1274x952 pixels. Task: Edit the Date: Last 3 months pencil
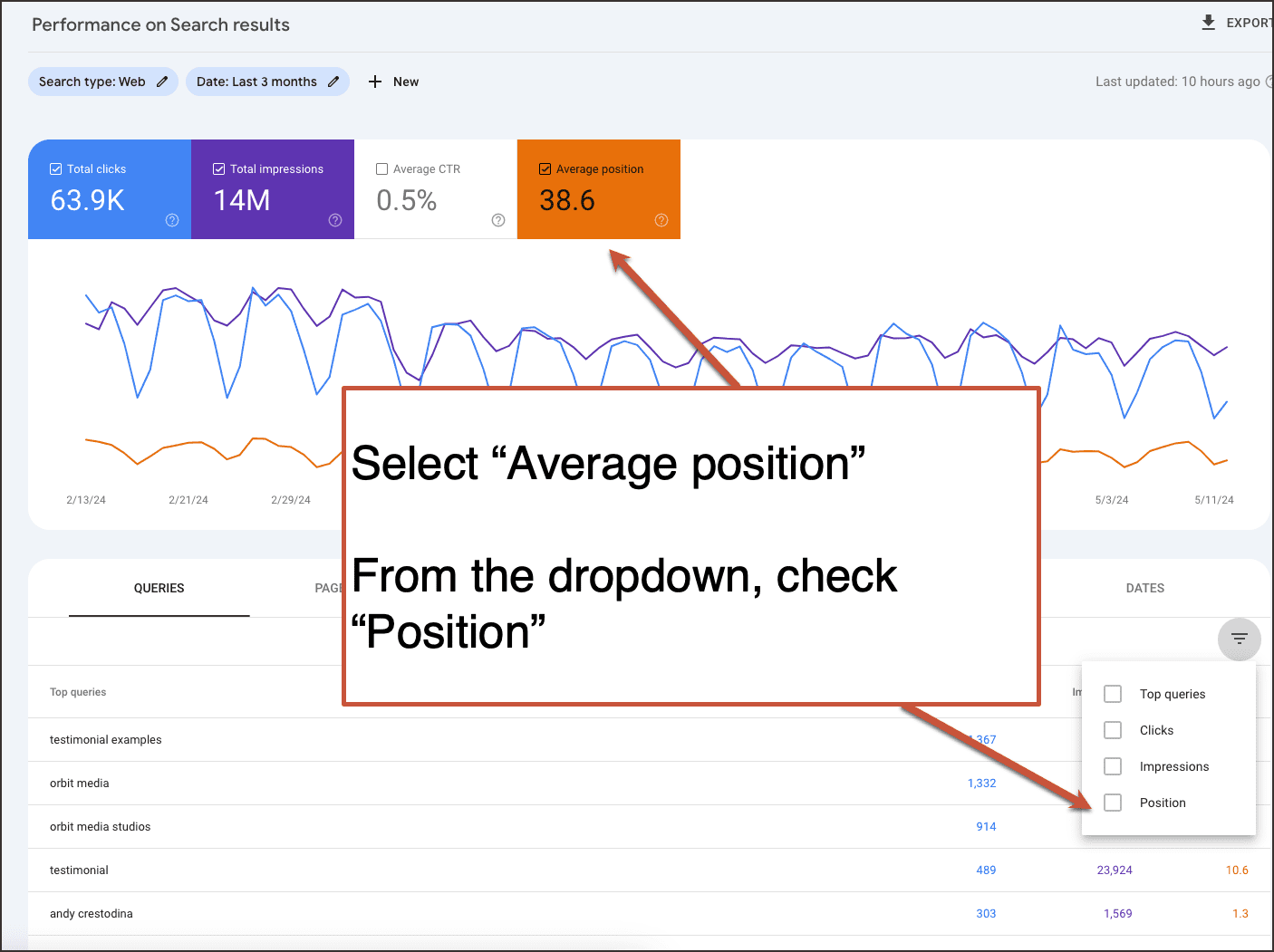pyautogui.click(x=333, y=82)
